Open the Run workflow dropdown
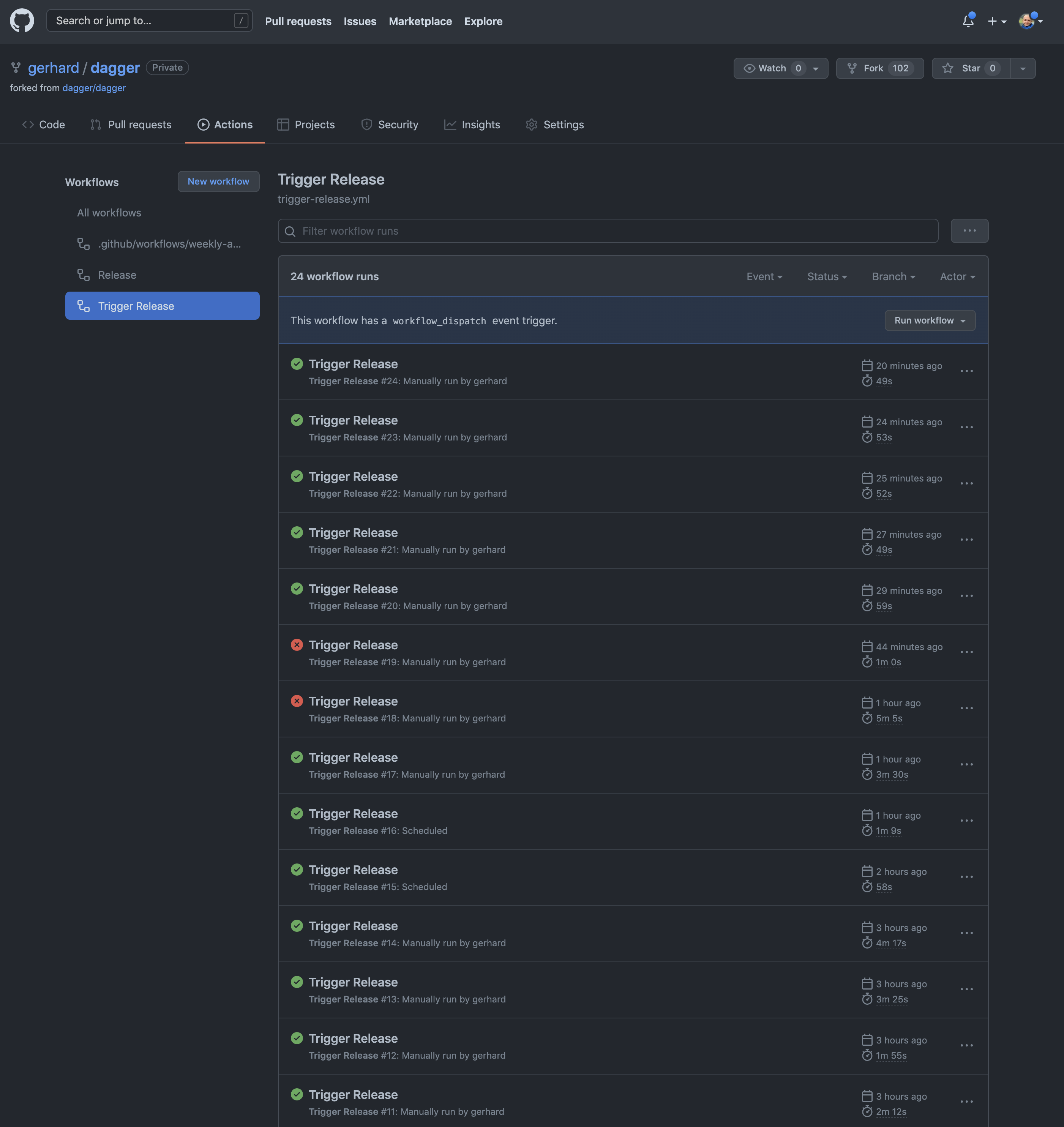The height and width of the screenshot is (1127, 1064). tap(930, 320)
